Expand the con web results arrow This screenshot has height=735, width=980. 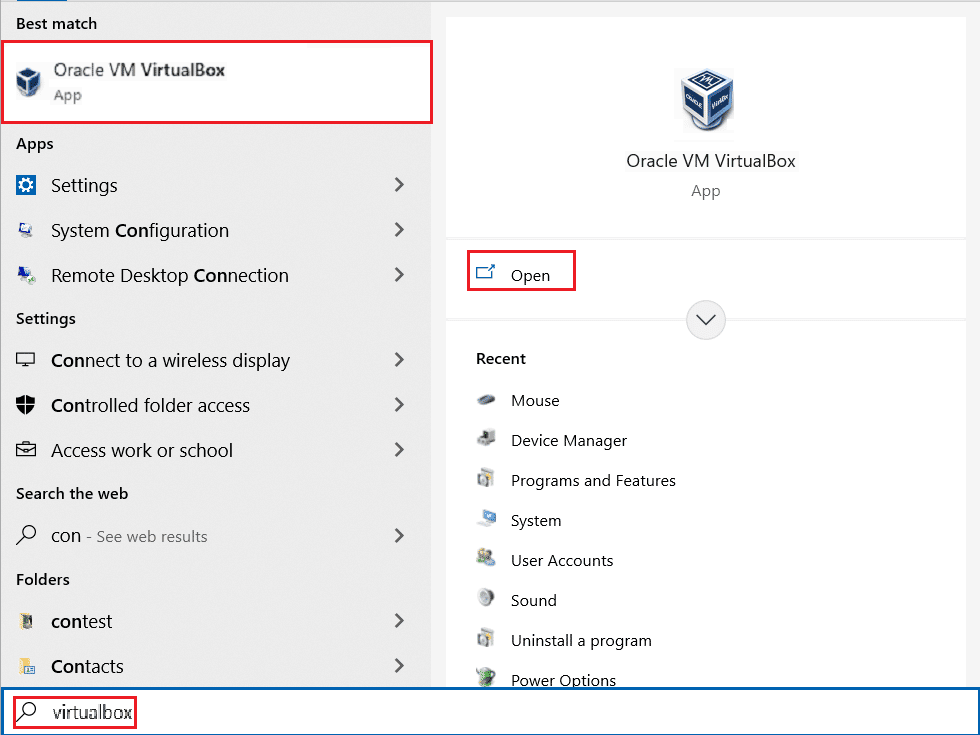[x=399, y=535]
